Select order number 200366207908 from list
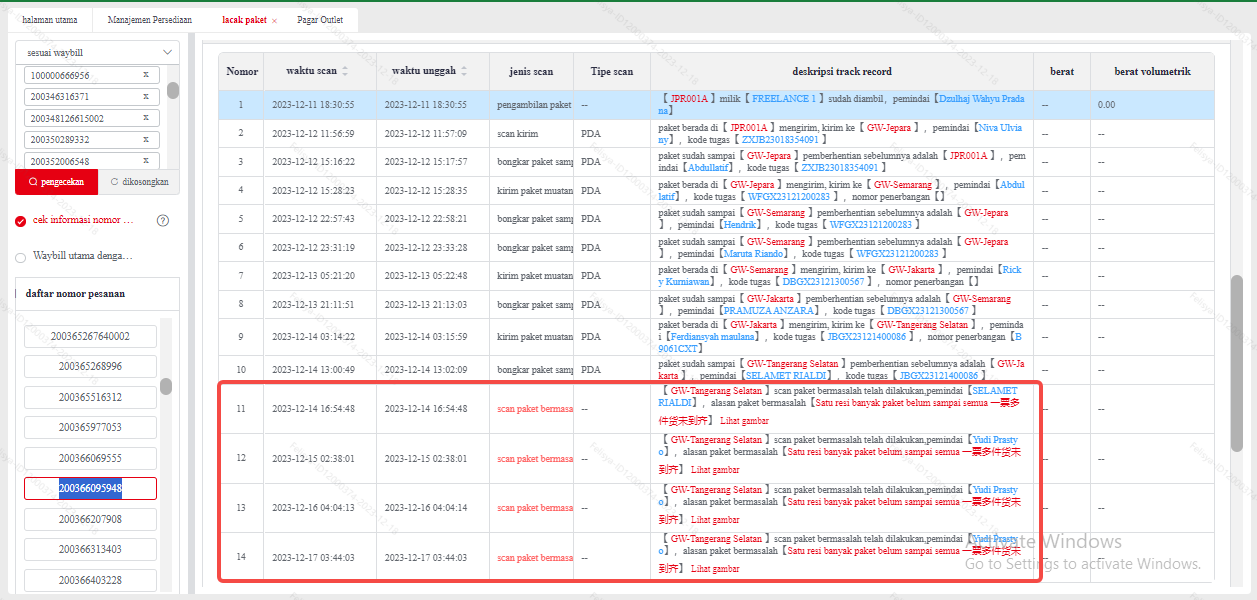Viewport: 1257px width, 600px height. point(90,519)
